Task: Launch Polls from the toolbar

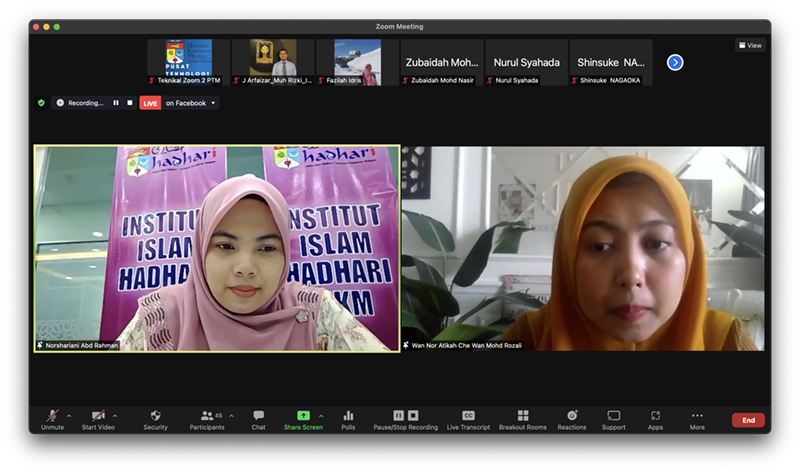Action: click(348, 415)
